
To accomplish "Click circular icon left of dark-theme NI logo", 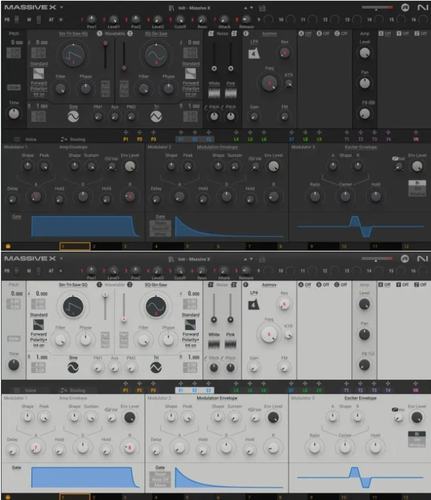I will 405,7.
